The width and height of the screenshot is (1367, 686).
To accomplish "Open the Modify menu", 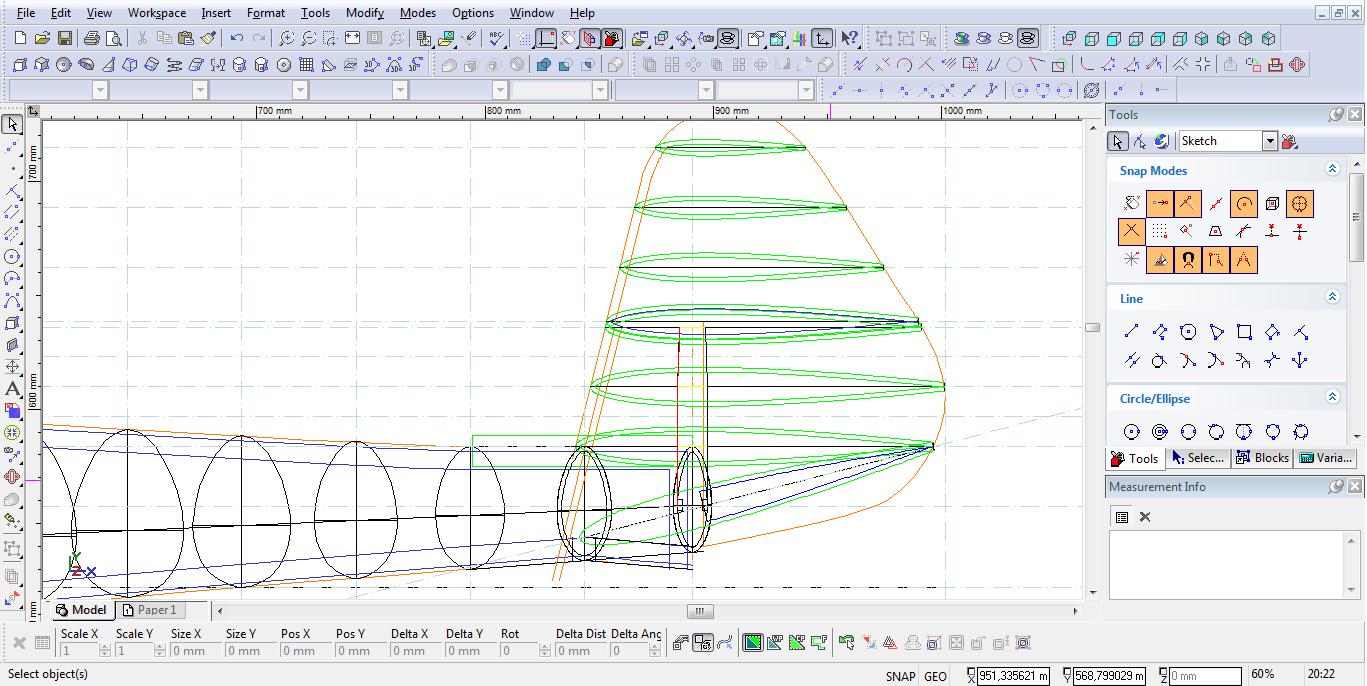I will [x=364, y=13].
